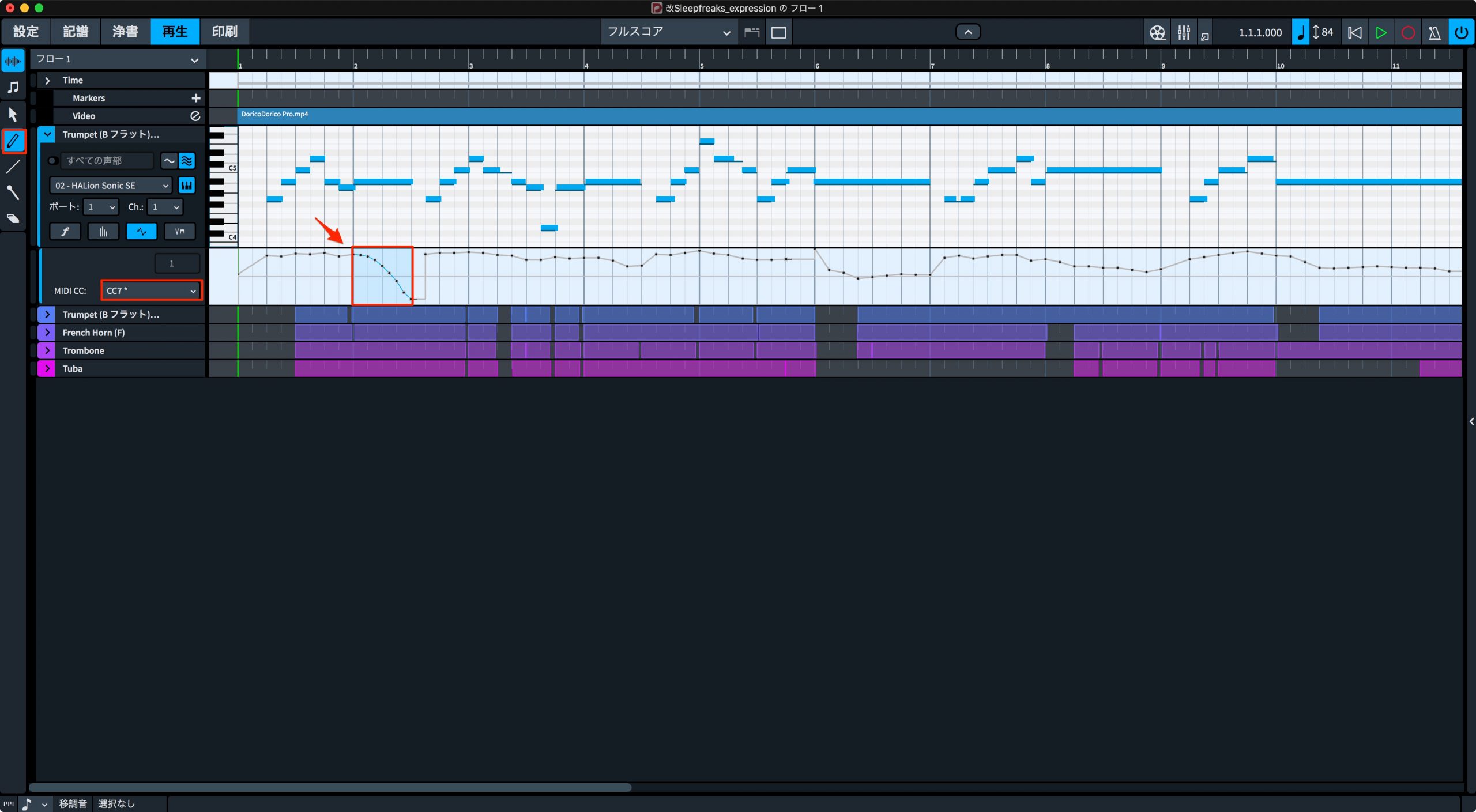Switch to the 記譜 mode tab
1476x812 pixels.
coord(76,32)
